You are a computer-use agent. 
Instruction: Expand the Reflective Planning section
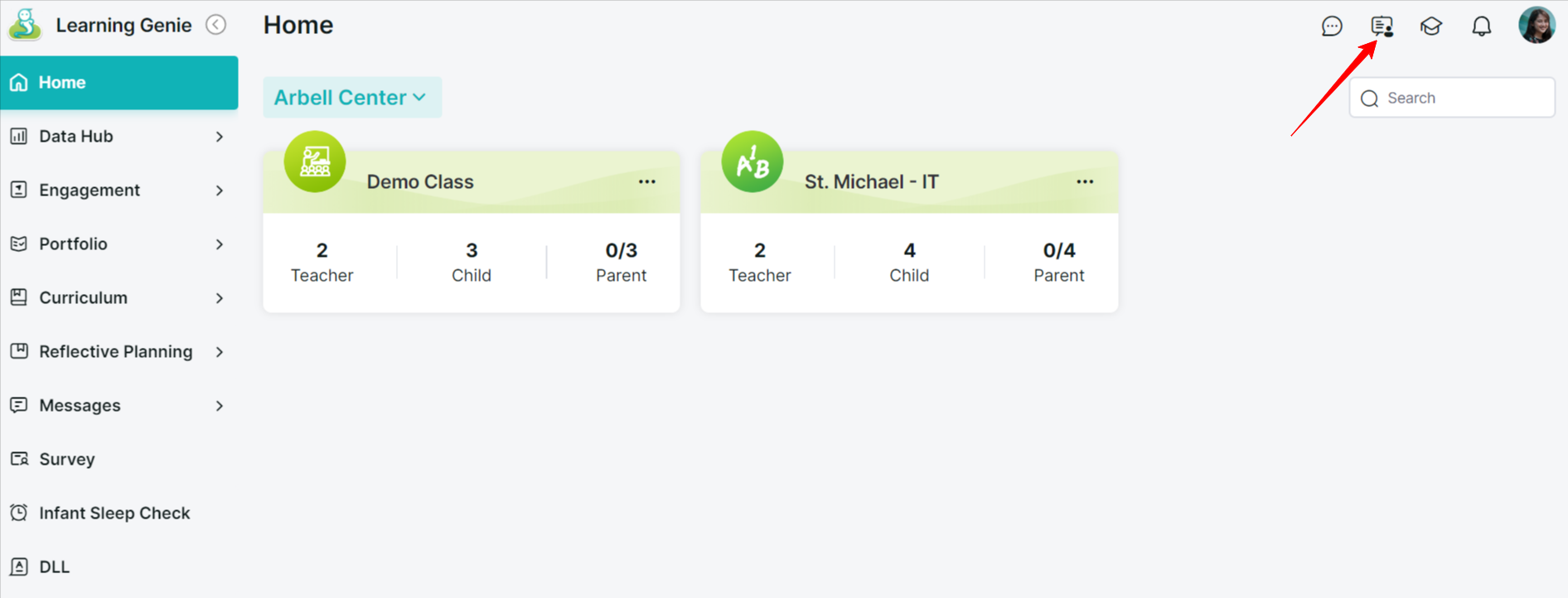tap(119, 351)
